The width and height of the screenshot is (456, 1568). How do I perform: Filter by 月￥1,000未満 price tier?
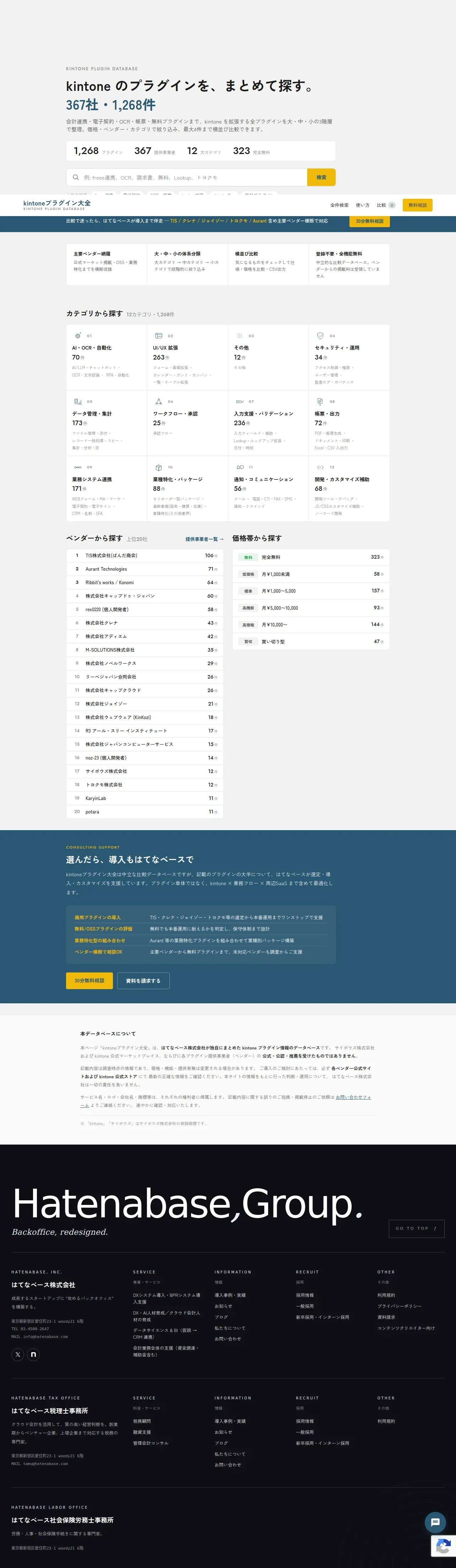tap(311, 574)
